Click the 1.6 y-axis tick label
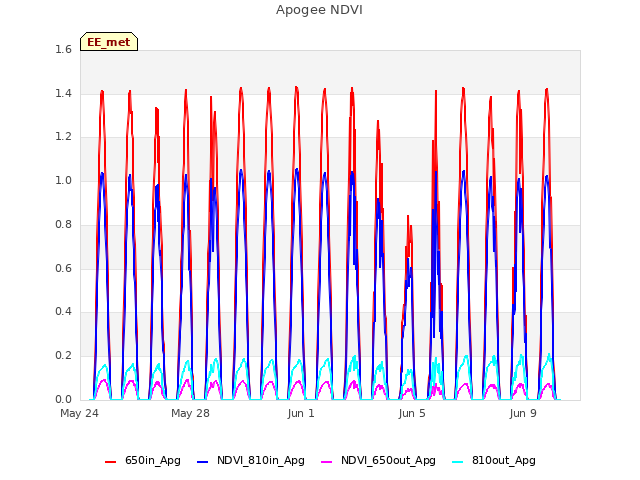 point(63,49)
